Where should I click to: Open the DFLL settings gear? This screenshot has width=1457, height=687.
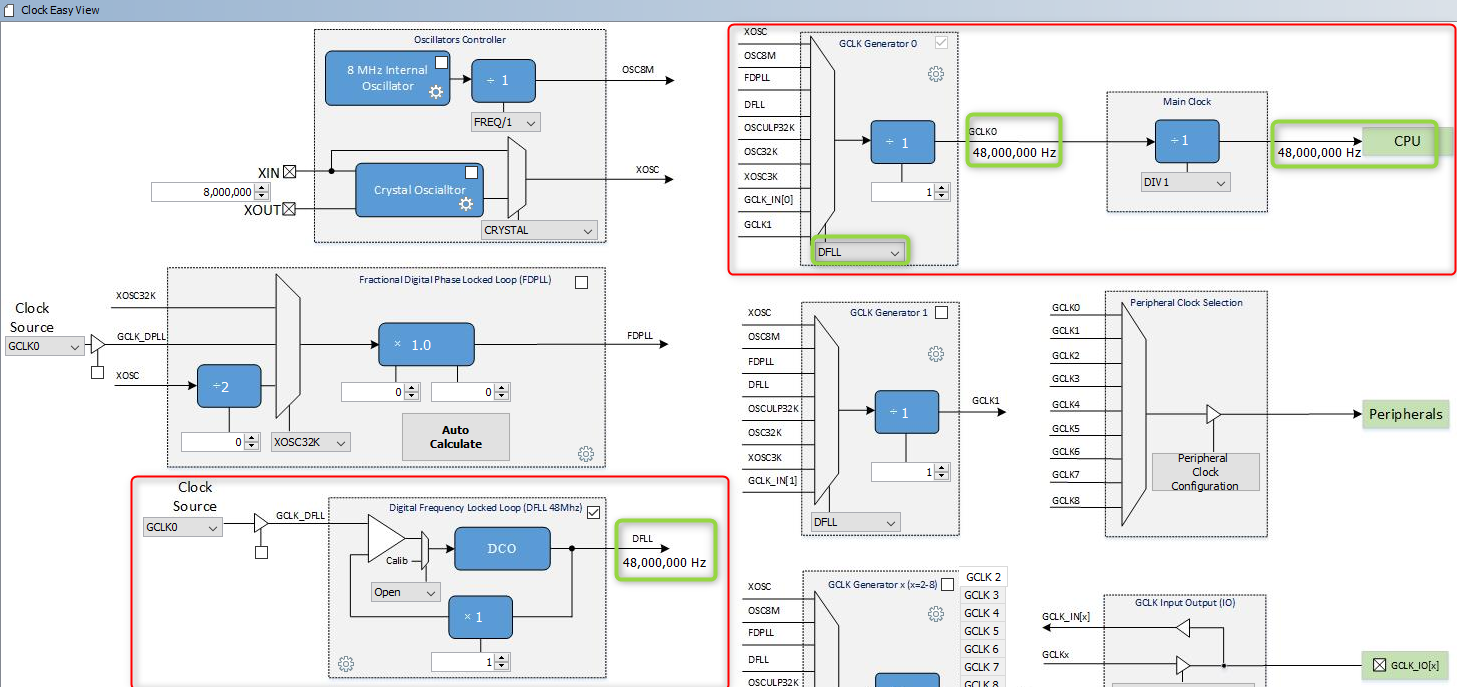coord(346,663)
